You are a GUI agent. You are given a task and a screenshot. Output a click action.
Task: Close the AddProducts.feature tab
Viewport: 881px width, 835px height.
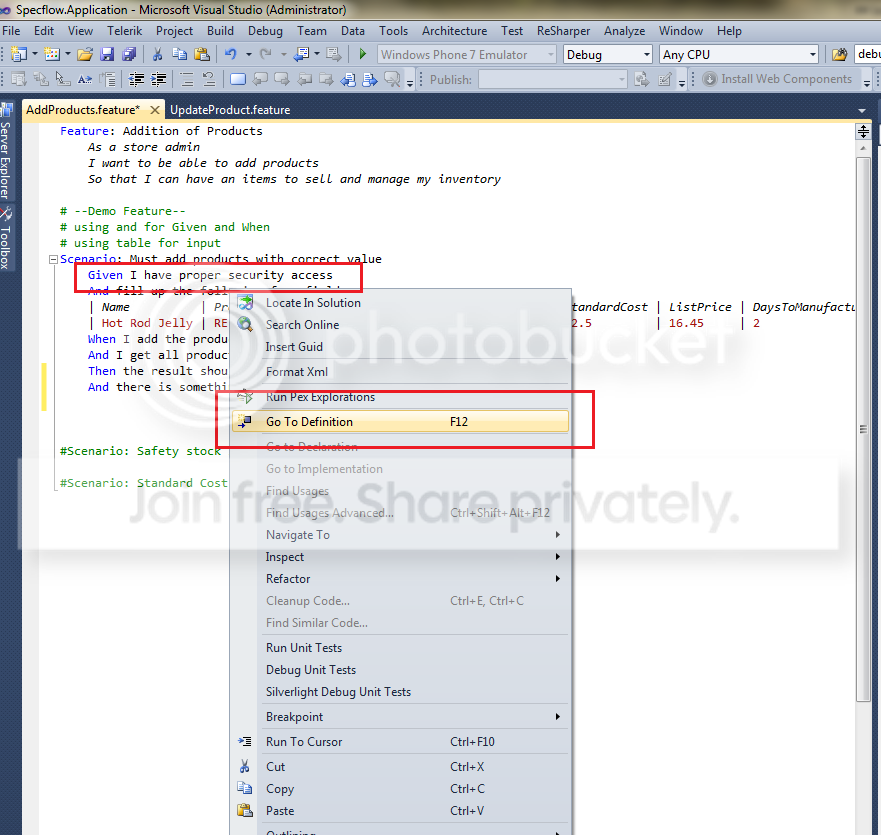155,110
